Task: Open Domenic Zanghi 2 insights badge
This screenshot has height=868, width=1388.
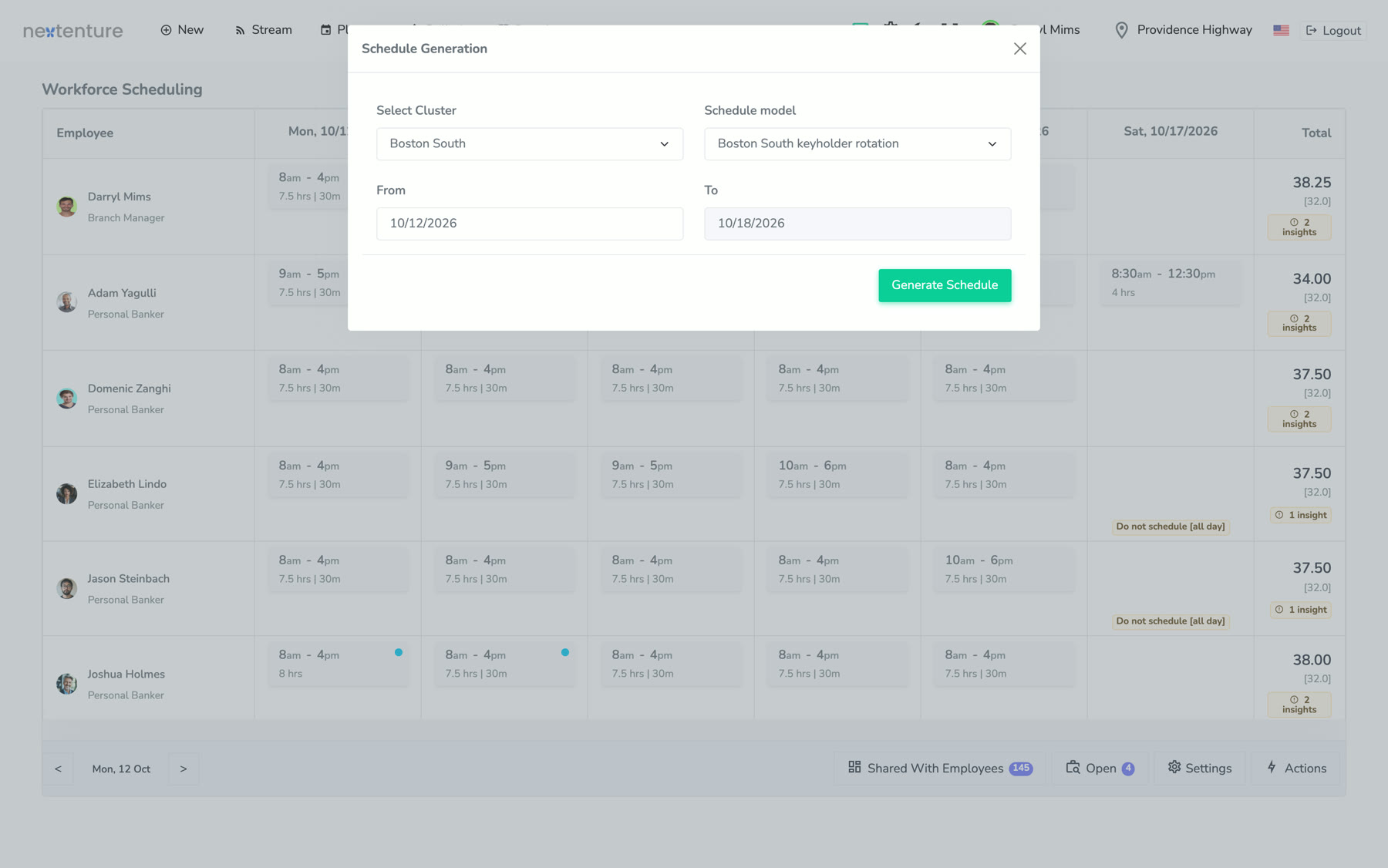Action: (x=1299, y=419)
